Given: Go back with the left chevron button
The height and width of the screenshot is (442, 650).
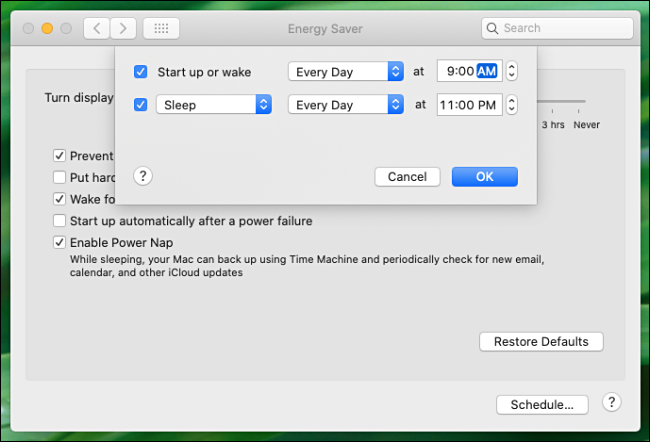Looking at the screenshot, I should coord(97,29).
